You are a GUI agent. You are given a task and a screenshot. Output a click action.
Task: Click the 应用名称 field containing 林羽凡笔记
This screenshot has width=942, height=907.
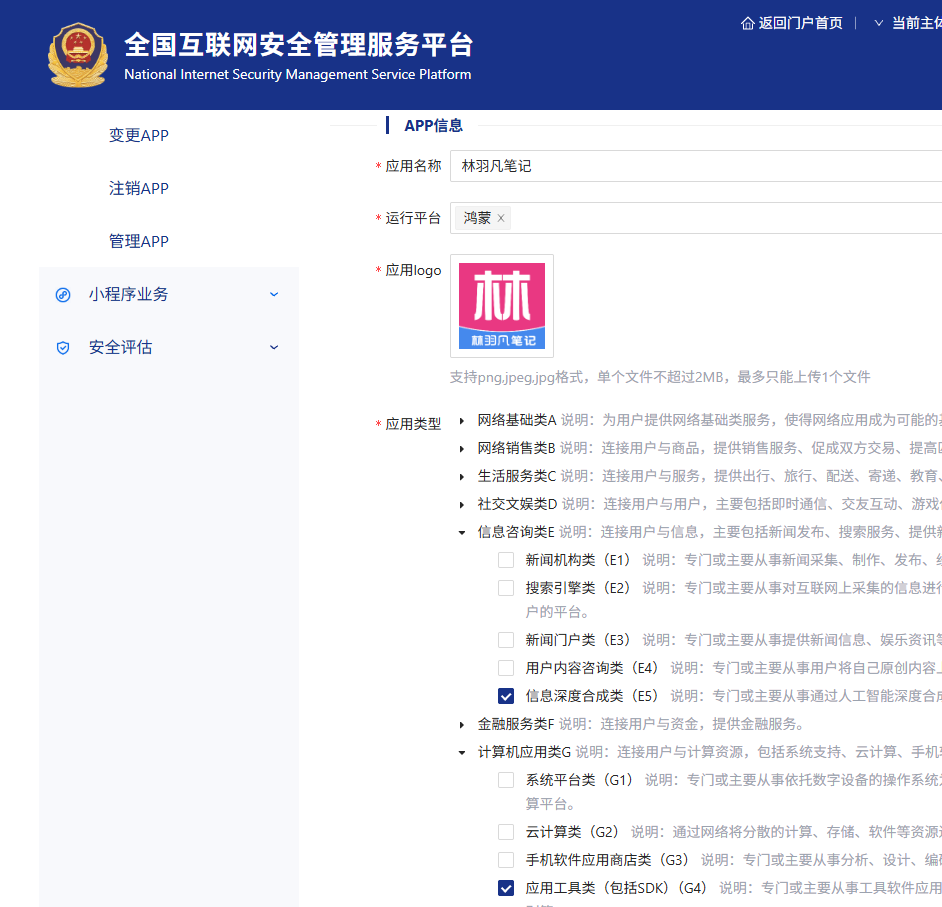696,166
